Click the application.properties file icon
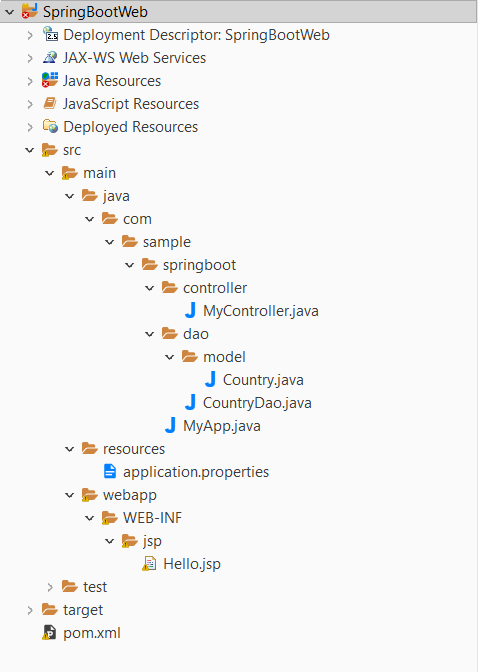The image size is (478, 672). pyautogui.click(x=110, y=471)
